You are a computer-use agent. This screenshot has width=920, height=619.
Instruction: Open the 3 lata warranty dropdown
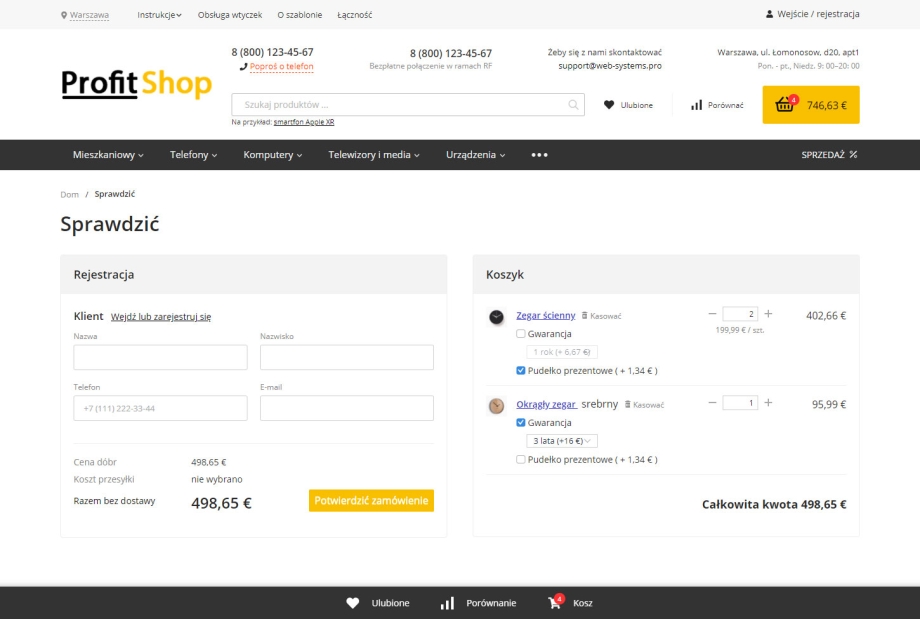pos(561,441)
